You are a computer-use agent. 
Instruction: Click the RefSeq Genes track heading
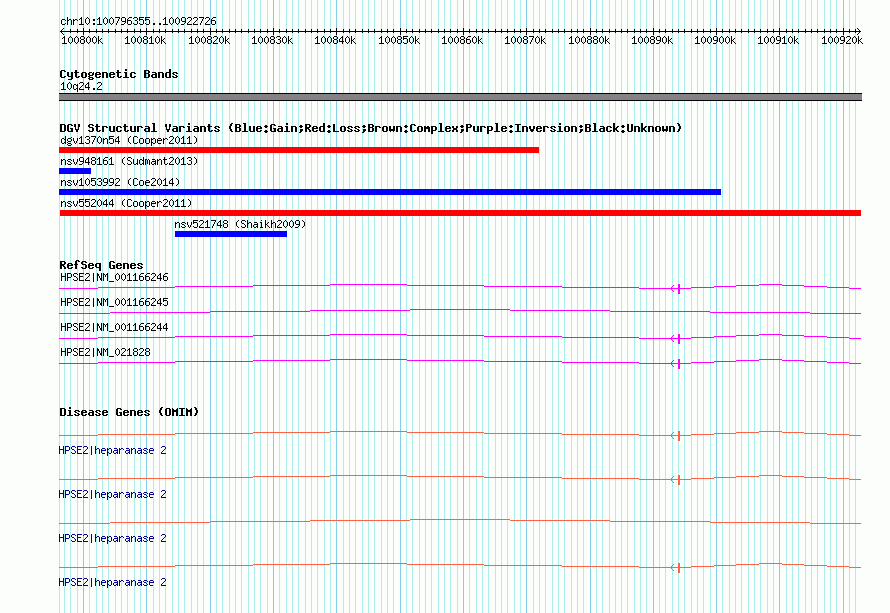101,265
